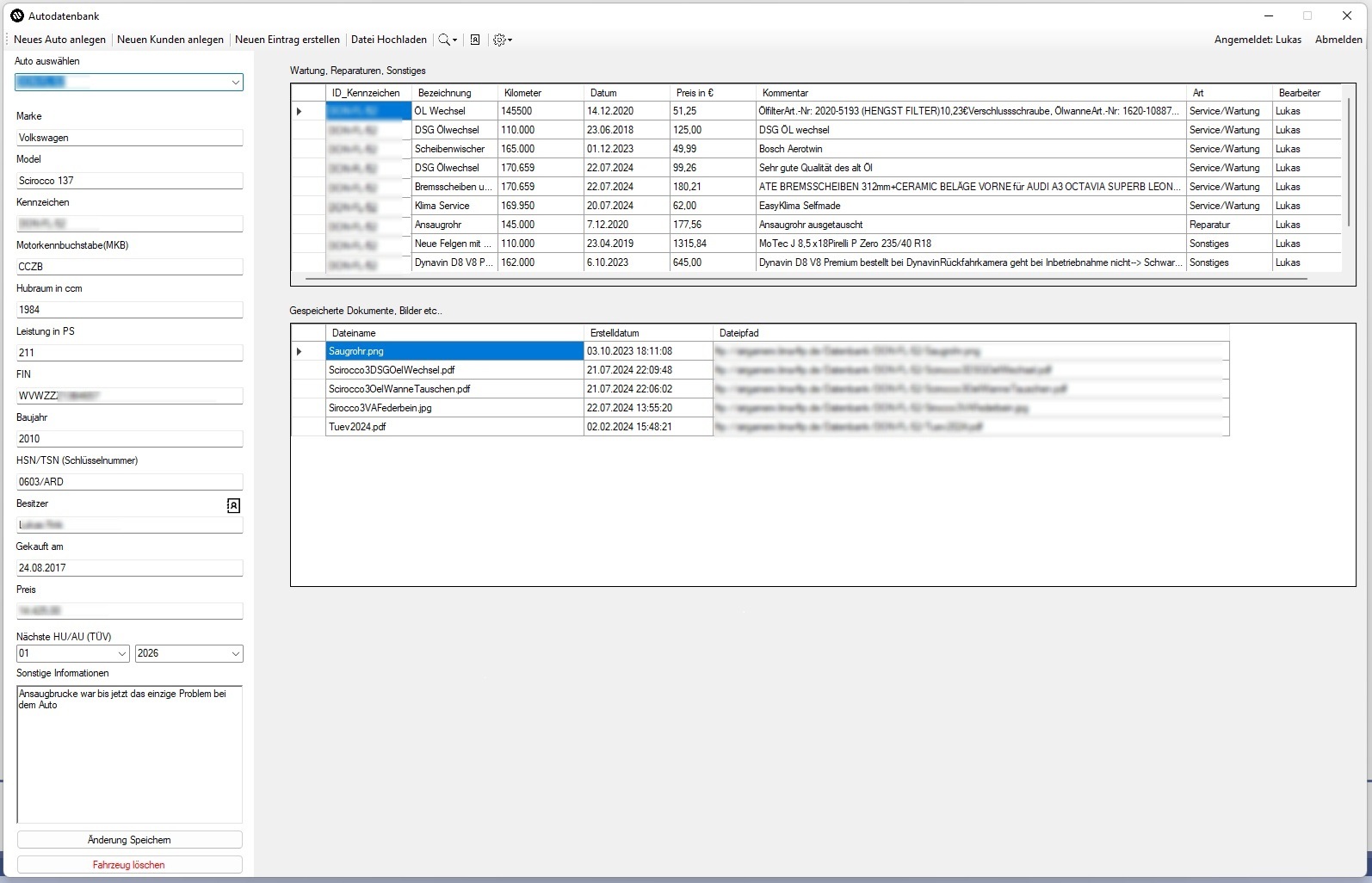Click the red Fahrzeug löschen button
The height and width of the screenshot is (883, 1372).
tap(129, 865)
